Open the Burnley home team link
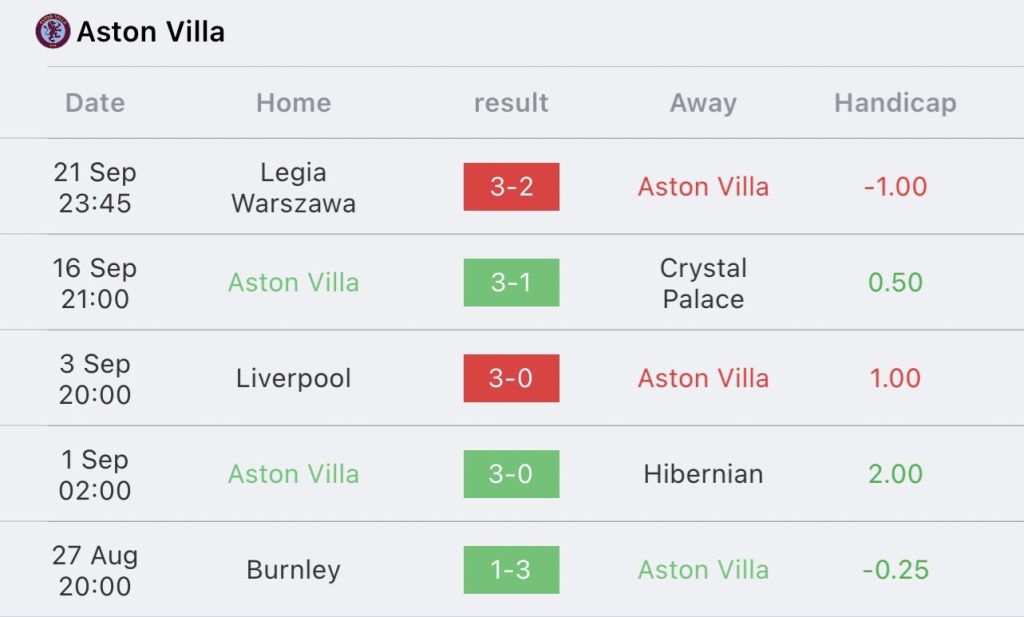Image resolution: width=1024 pixels, height=617 pixels. (x=293, y=570)
